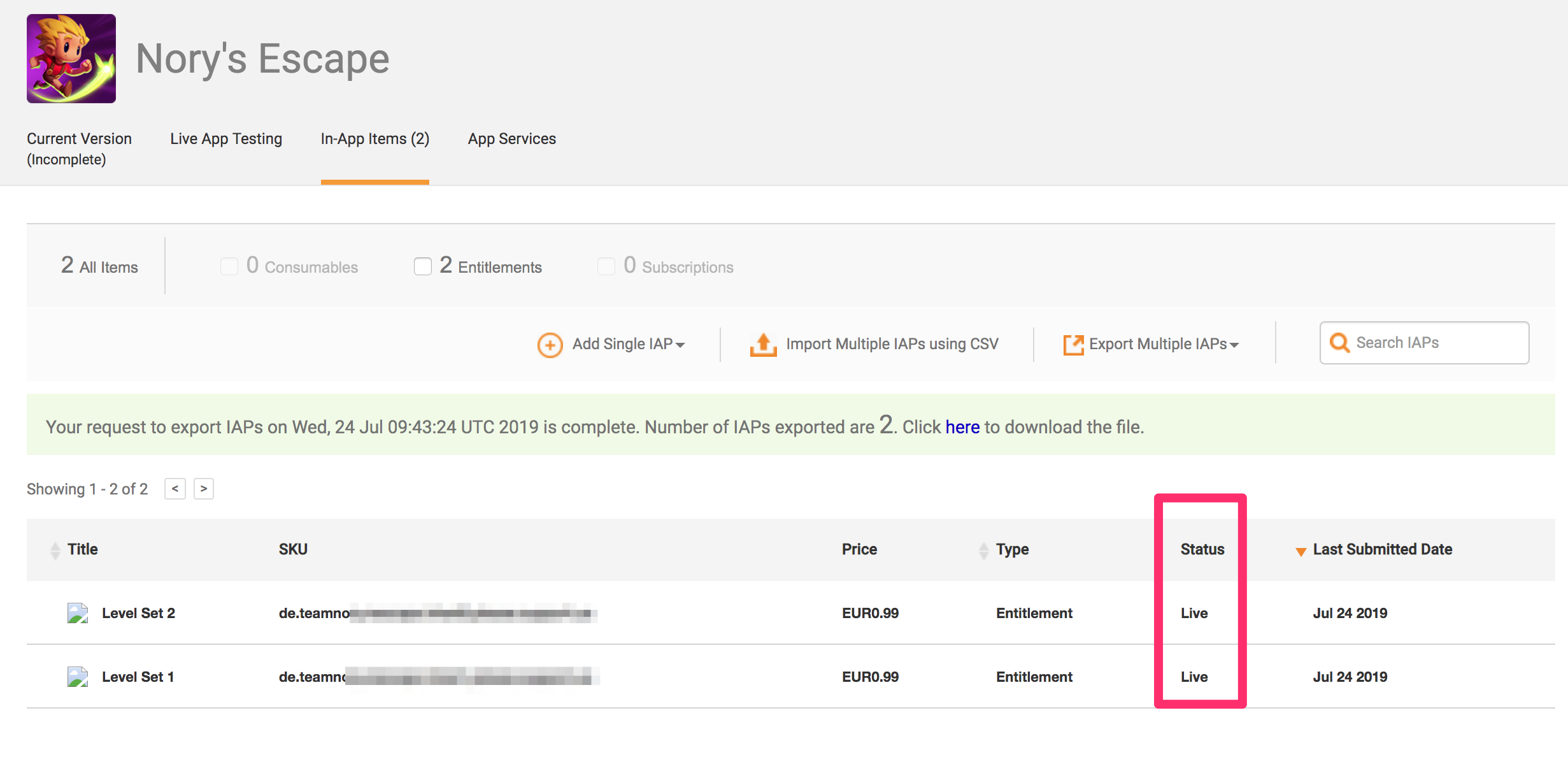This screenshot has height=757, width=1568.
Task: Click the Level Set 2 thumbnail image
Action: [x=78, y=613]
